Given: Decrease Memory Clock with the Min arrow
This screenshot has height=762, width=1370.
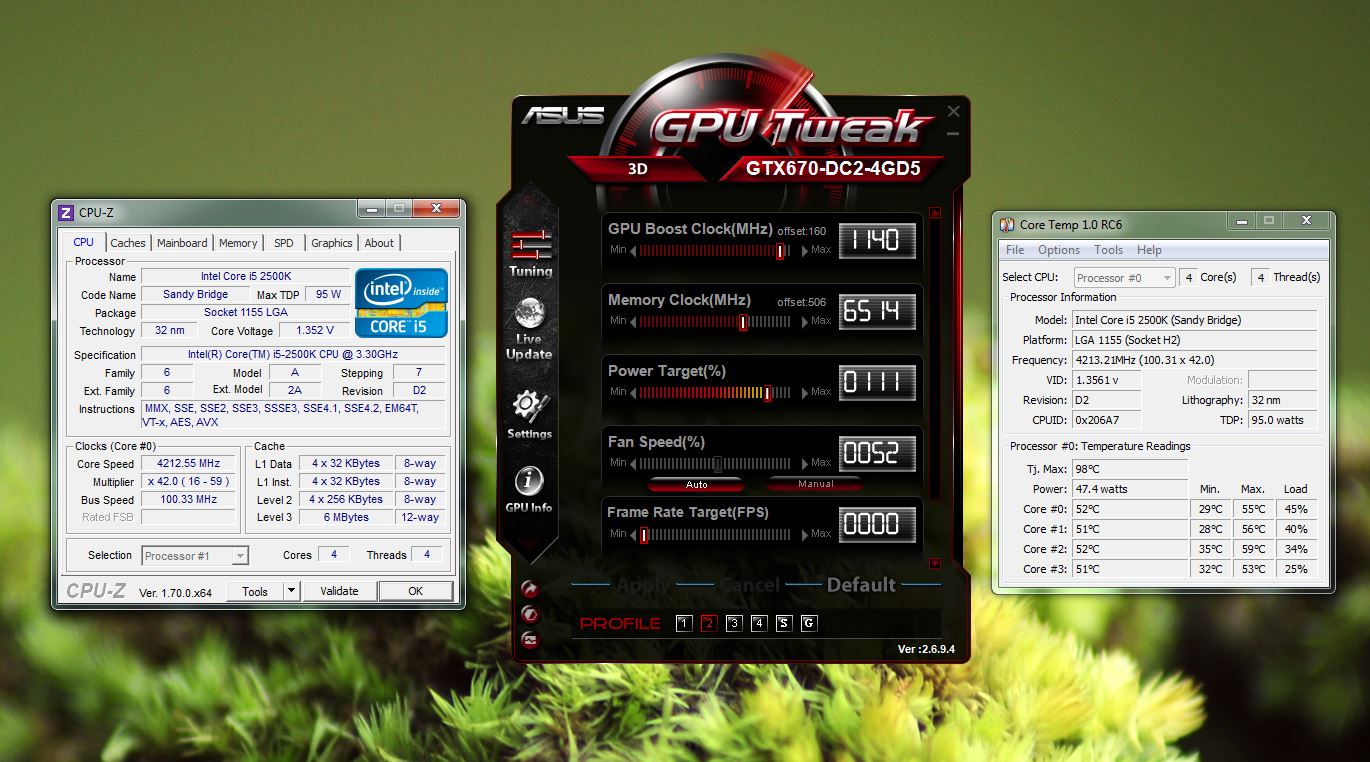Looking at the screenshot, I should pos(633,321).
